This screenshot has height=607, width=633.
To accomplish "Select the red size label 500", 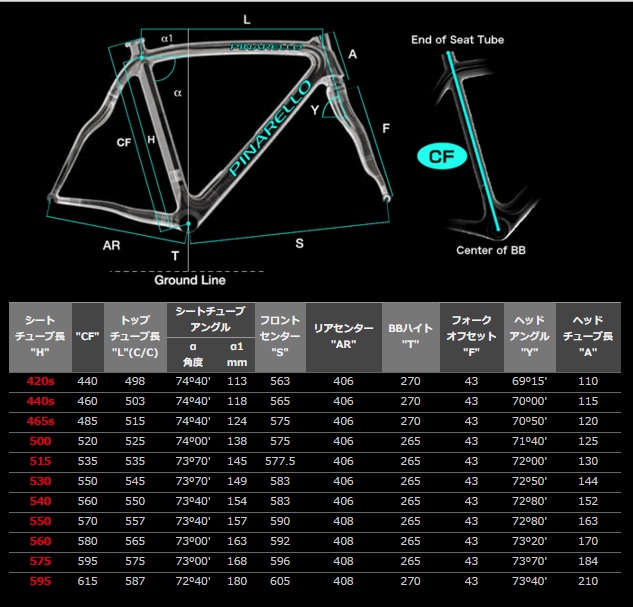I will pyautogui.click(x=40, y=441).
